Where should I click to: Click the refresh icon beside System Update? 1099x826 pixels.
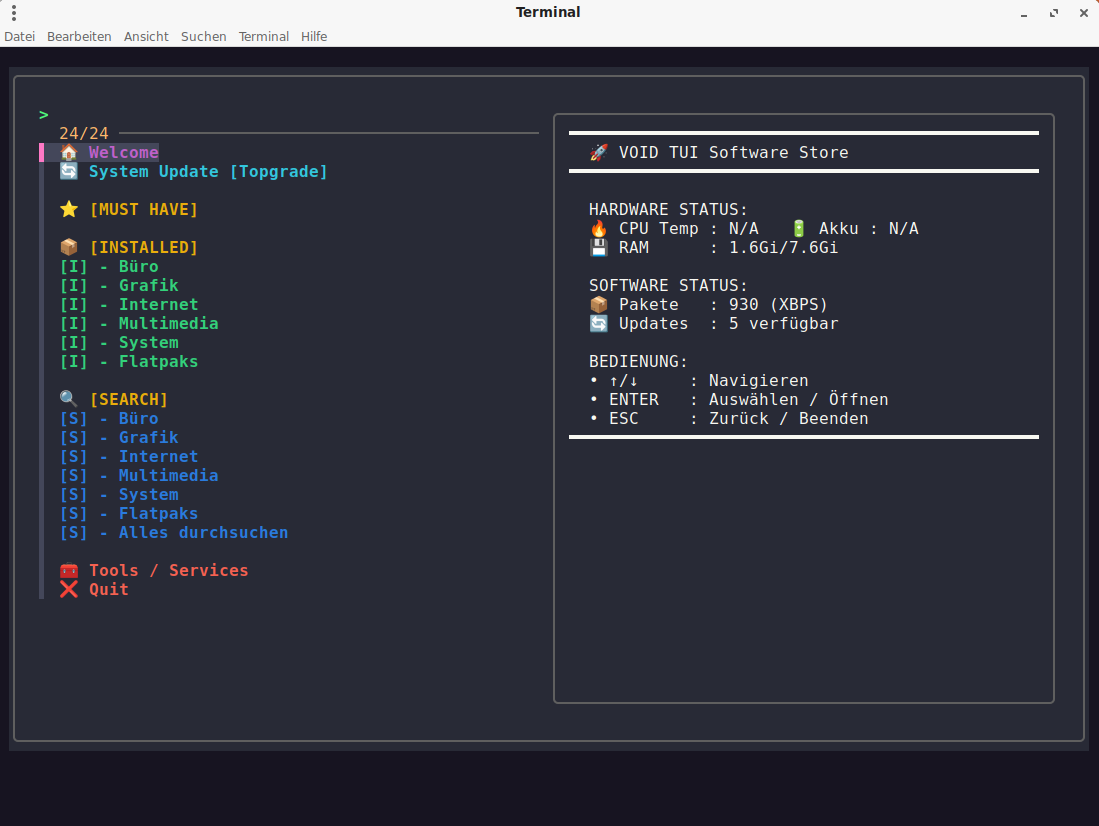(68, 172)
